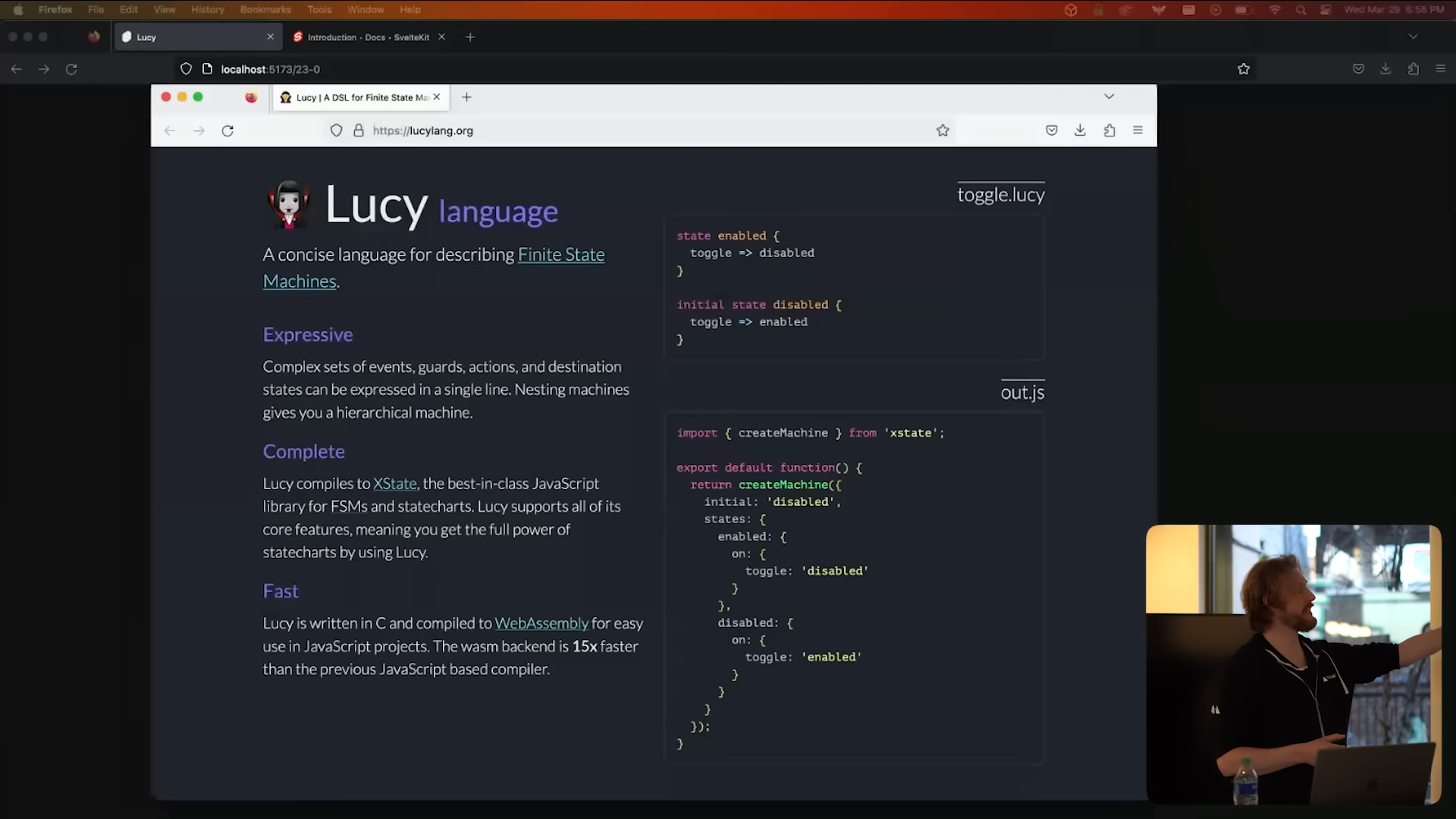Open inner browser hamburger menu
This screenshot has width=1456, height=819.
1137,130
